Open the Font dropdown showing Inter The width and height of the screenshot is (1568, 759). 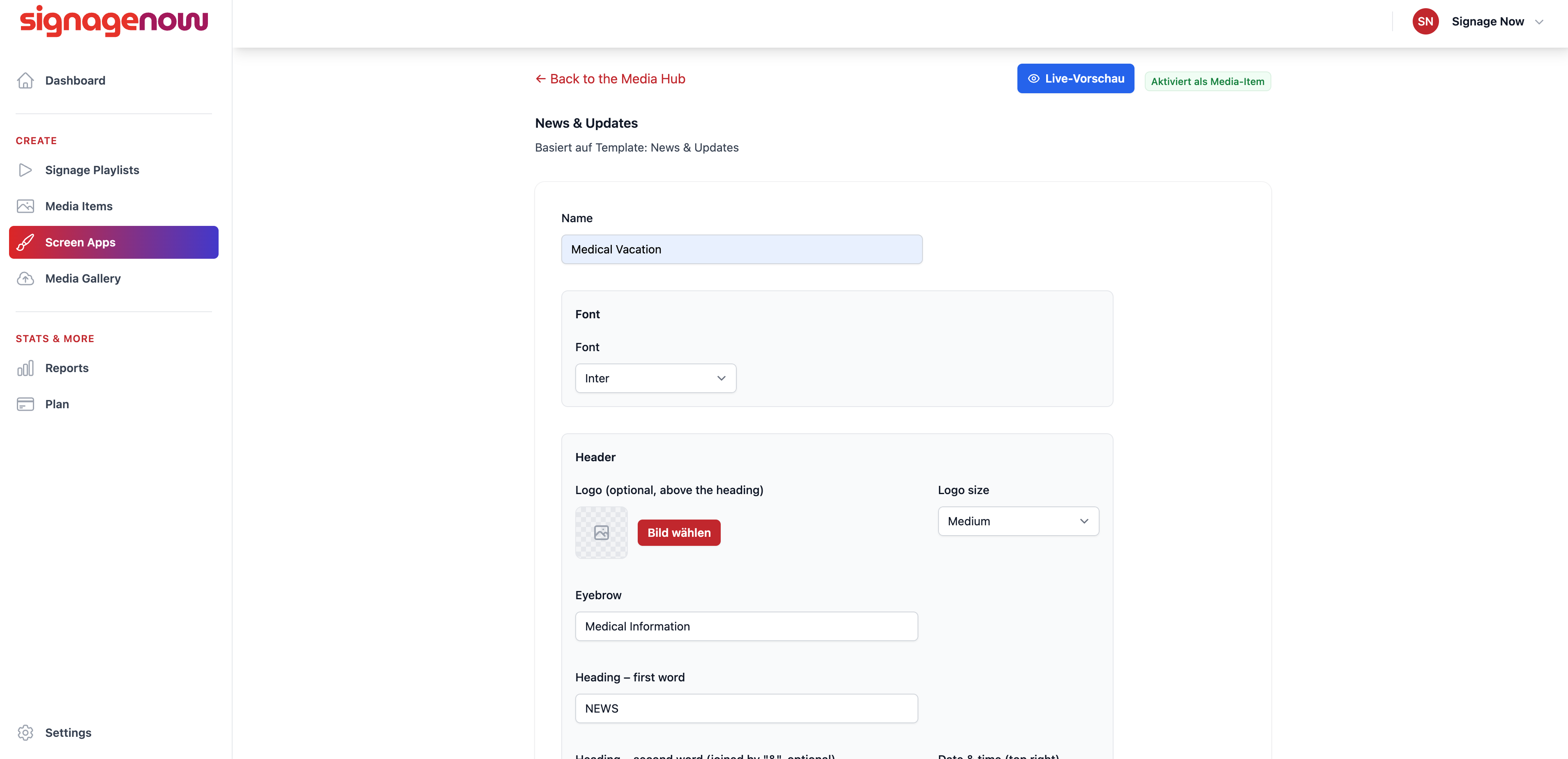655,378
